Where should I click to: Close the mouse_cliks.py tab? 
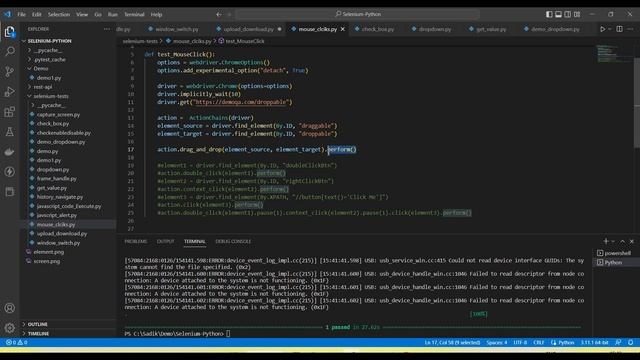pos(343,29)
